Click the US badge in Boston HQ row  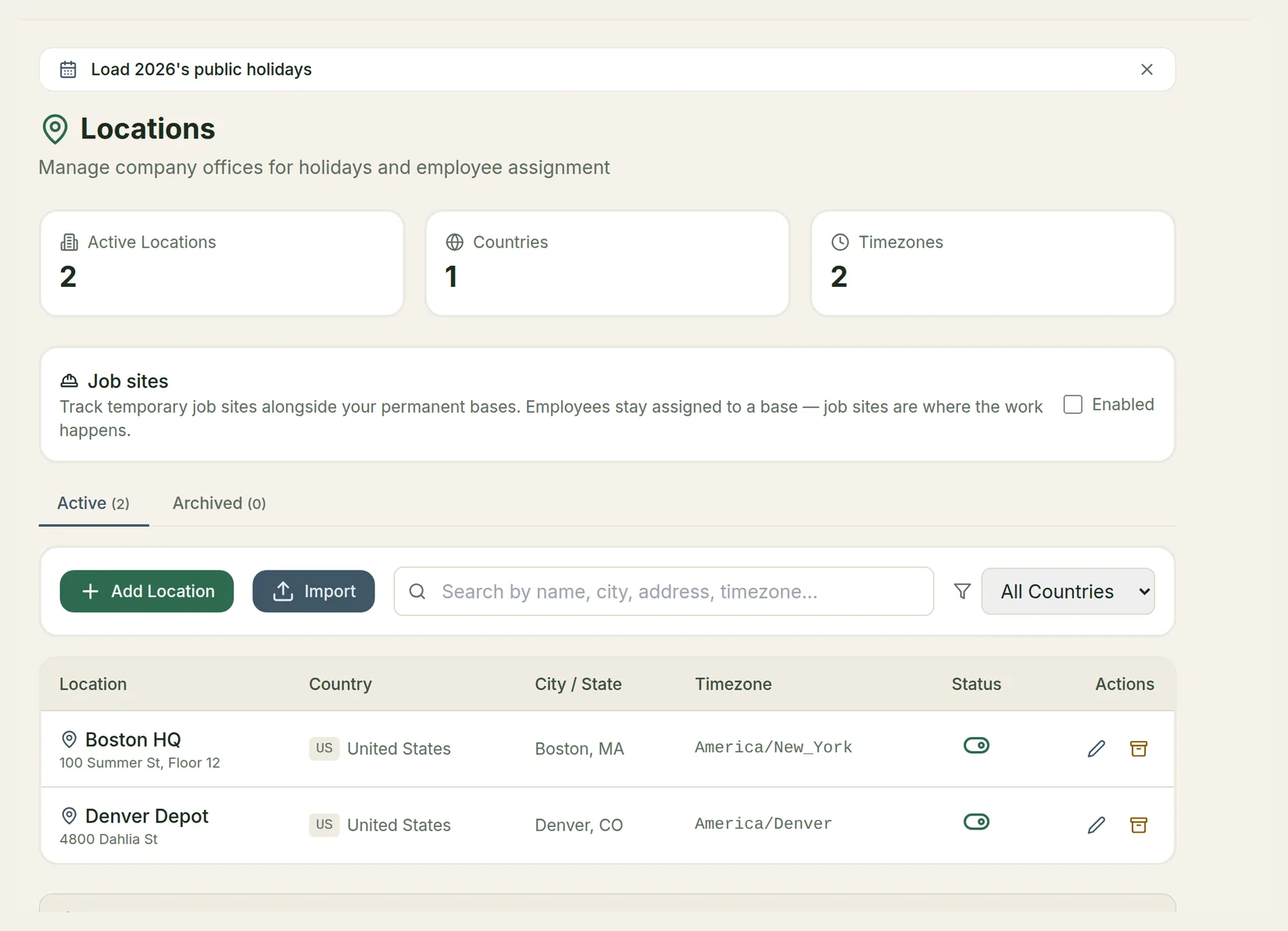click(324, 748)
